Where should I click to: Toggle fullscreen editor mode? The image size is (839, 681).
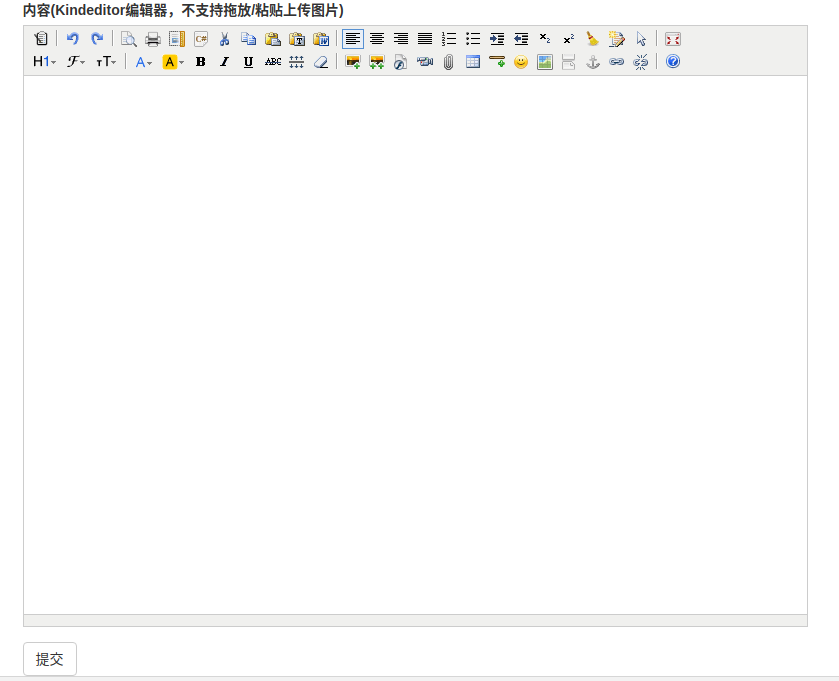coord(673,39)
